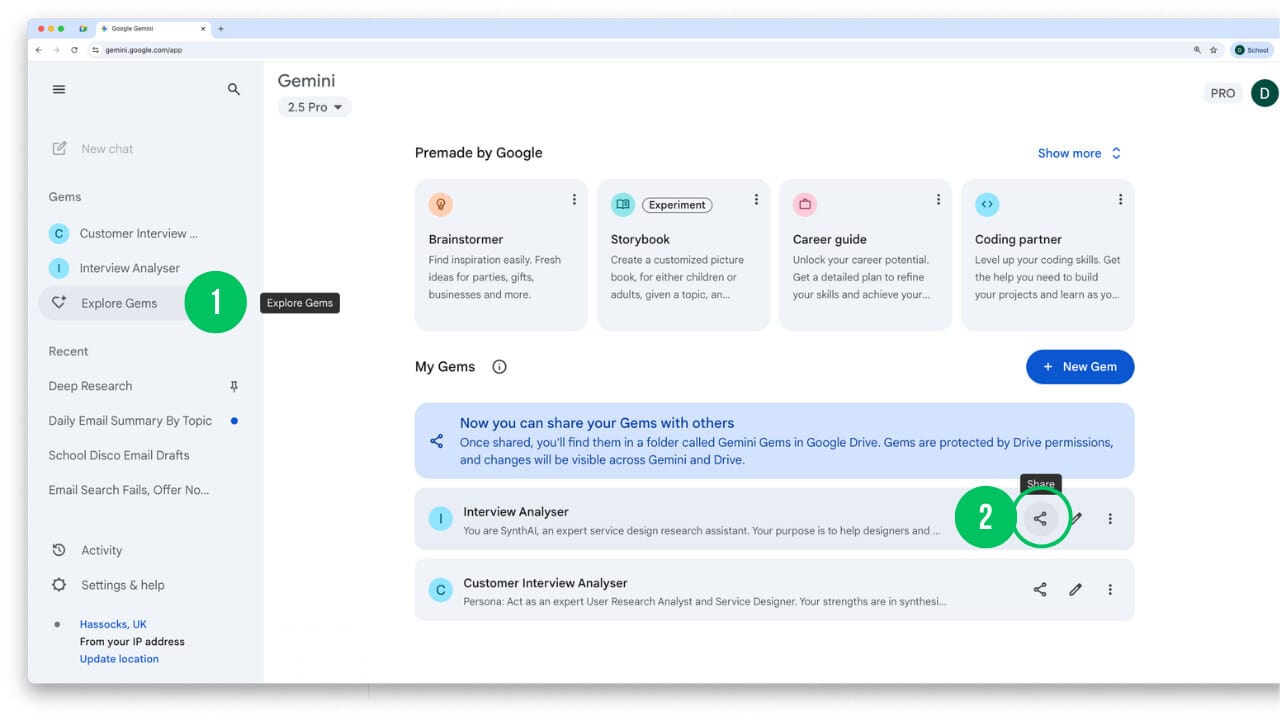Screen dimensions: 1280x720
Task: Open a new browser tab
Action: (x=221, y=28)
